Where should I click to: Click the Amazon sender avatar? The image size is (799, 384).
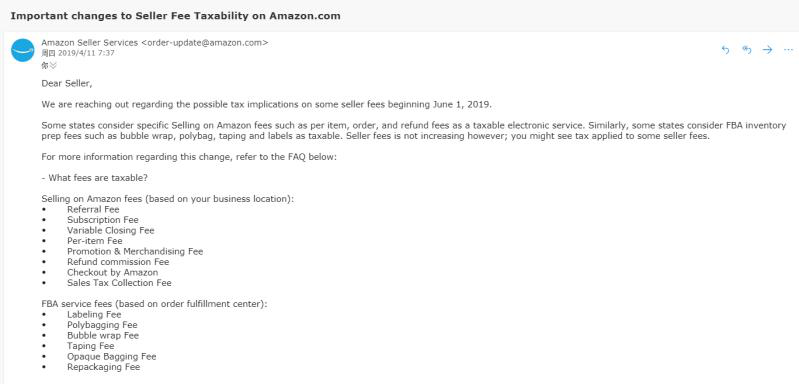click(23, 50)
